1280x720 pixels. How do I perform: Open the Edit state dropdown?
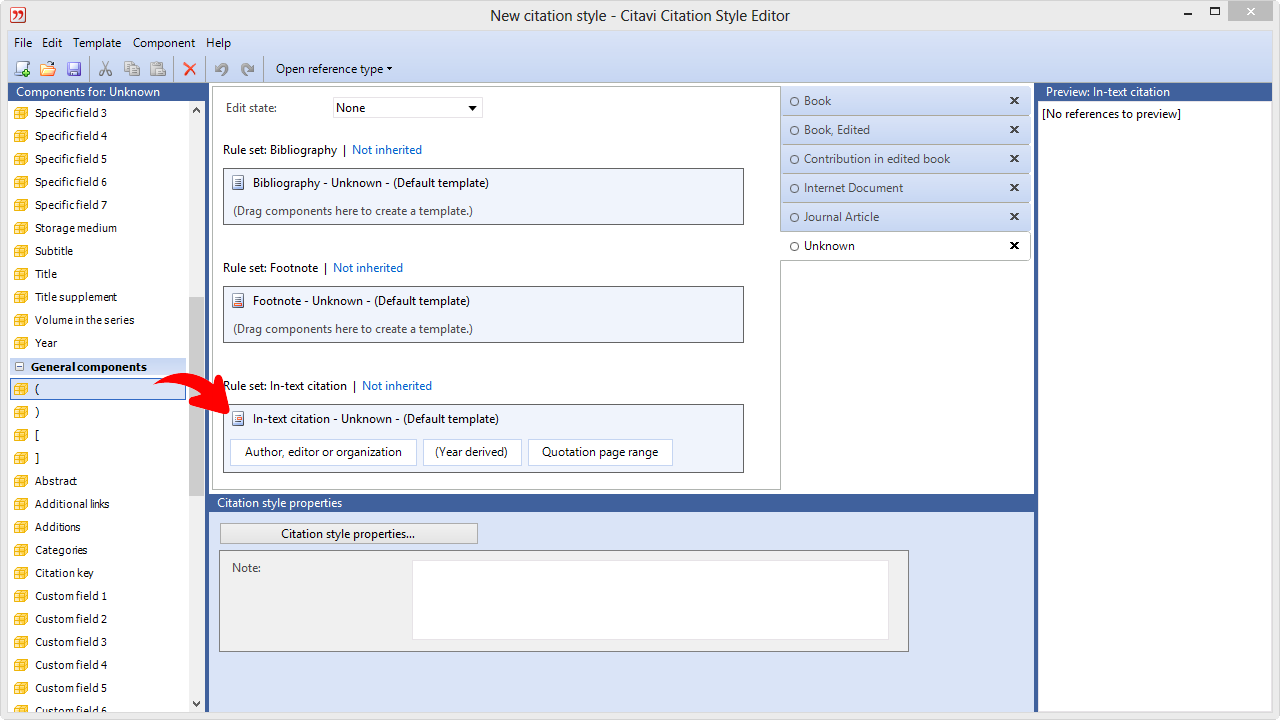coord(408,108)
